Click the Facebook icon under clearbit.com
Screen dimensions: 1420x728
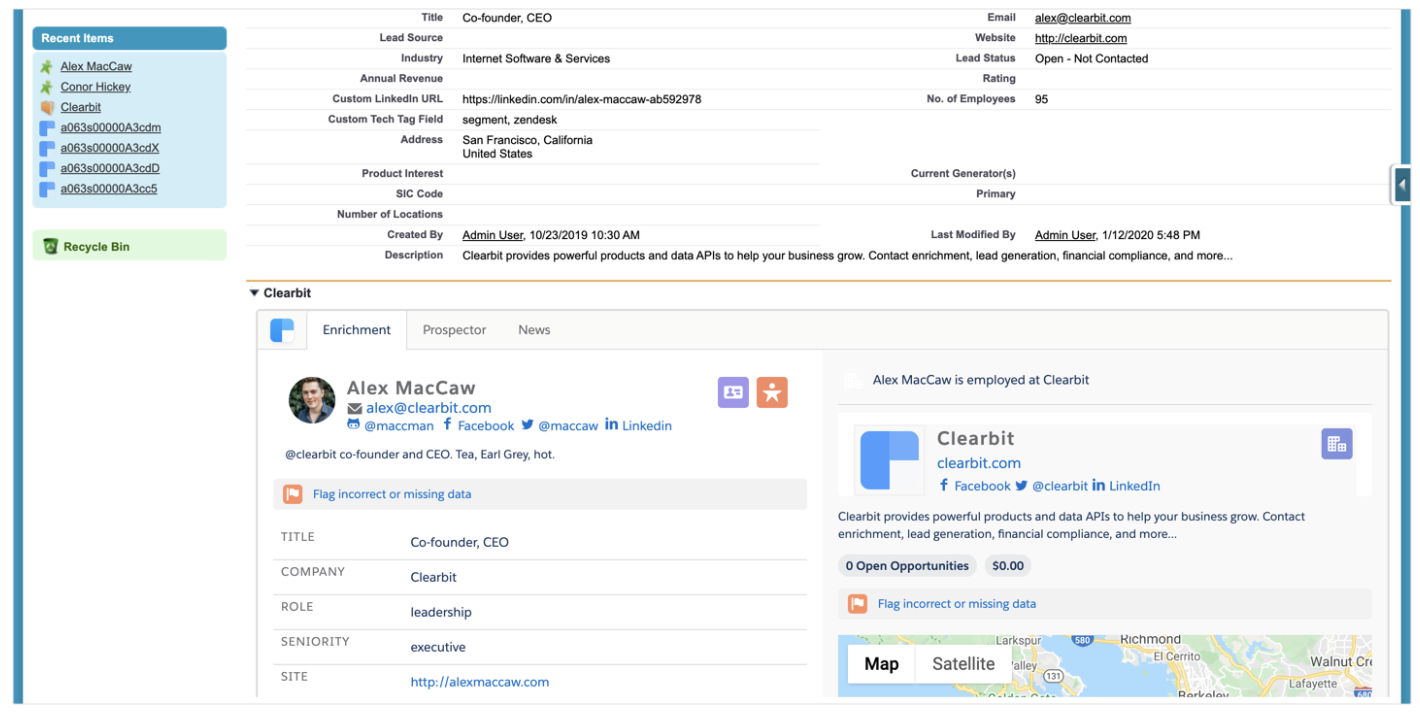click(x=943, y=485)
